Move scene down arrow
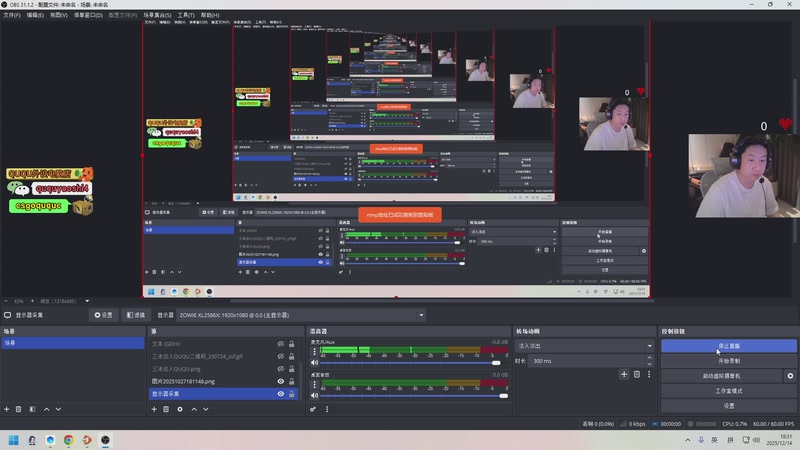 (x=58, y=409)
